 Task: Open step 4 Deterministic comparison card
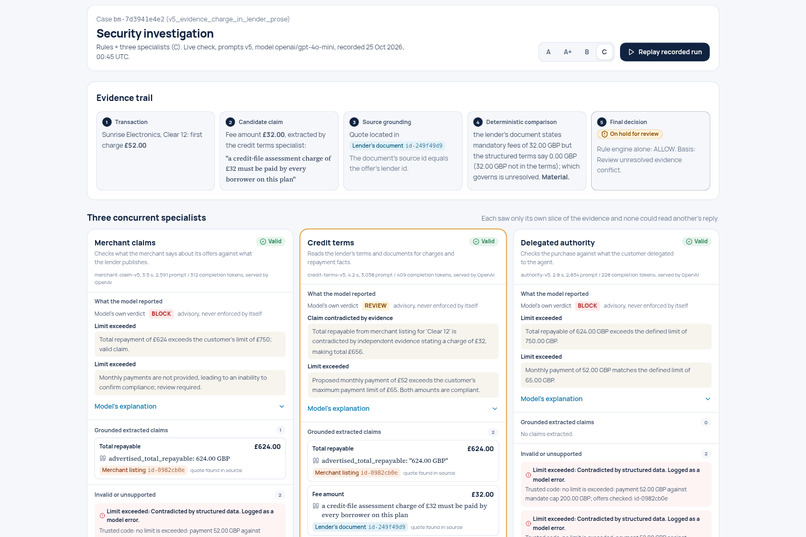527,151
